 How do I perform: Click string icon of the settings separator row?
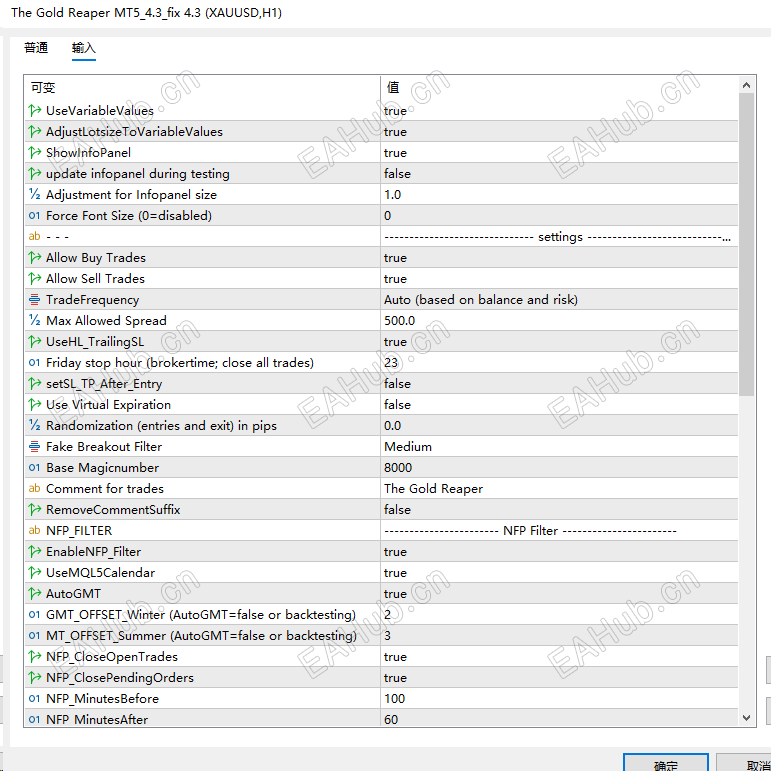(34, 237)
